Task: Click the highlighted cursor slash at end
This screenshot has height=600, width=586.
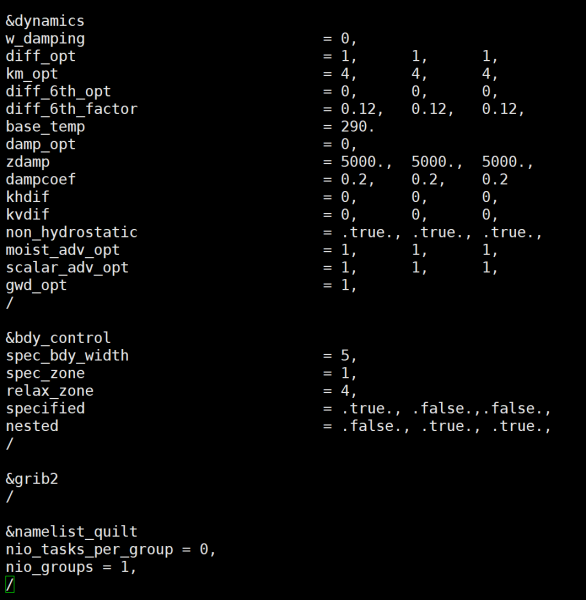Action: 10,584
